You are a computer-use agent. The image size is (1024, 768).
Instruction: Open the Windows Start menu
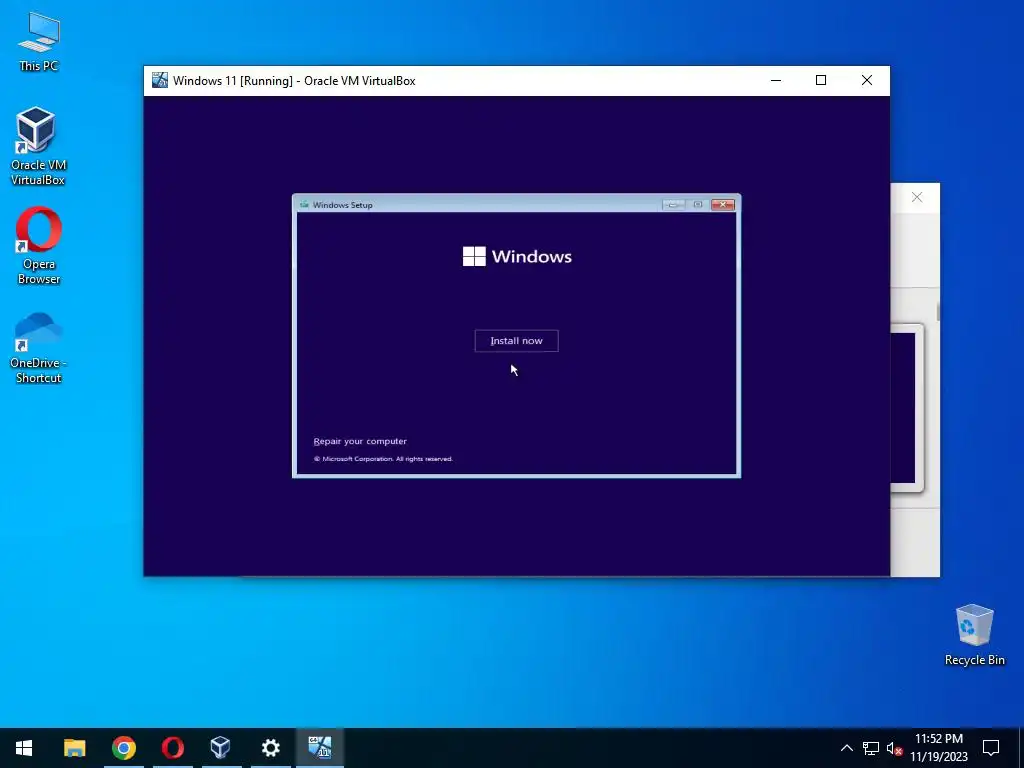tap(24, 748)
